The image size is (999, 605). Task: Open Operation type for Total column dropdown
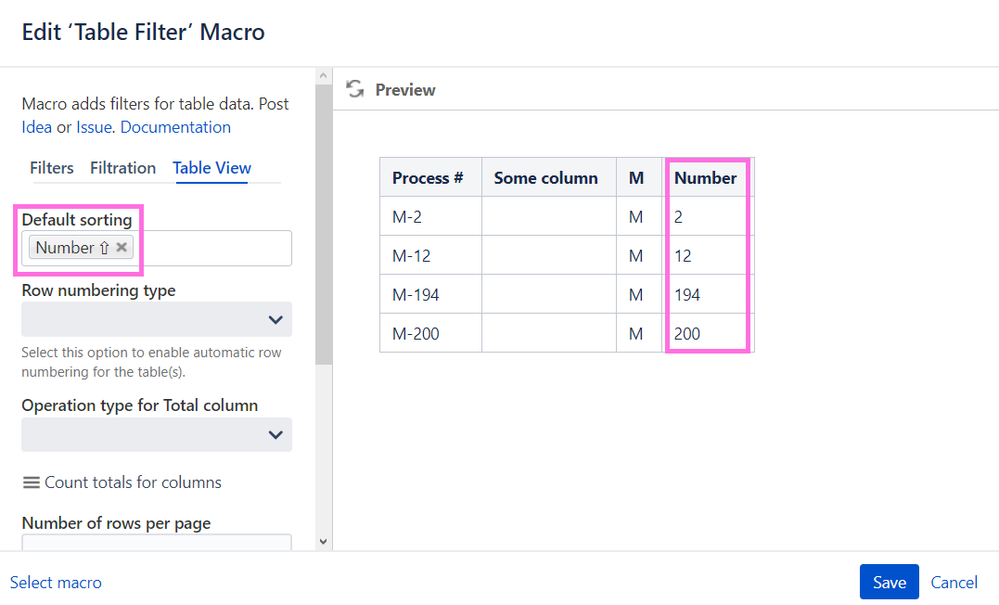point(157,435)
